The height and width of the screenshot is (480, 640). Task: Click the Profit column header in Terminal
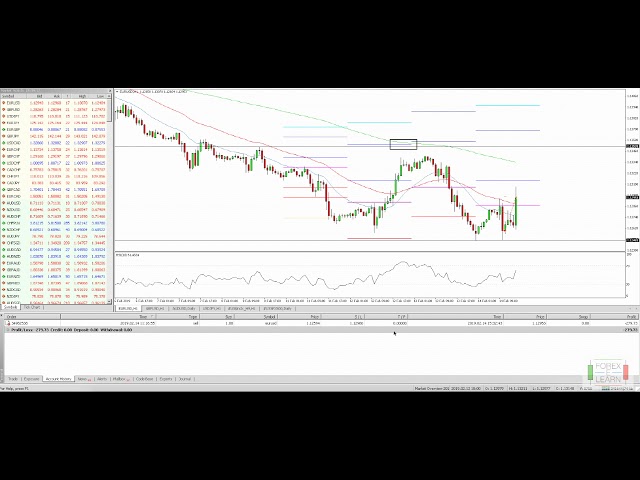pyautogui.click(x=630, y=317)
